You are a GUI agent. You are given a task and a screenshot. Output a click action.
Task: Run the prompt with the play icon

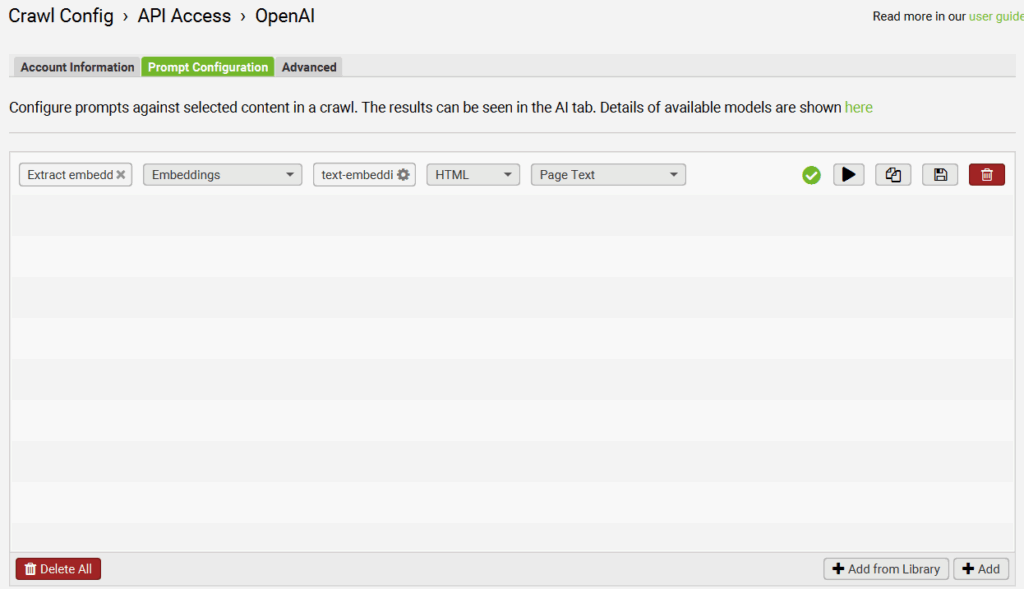tap(848, 175)
